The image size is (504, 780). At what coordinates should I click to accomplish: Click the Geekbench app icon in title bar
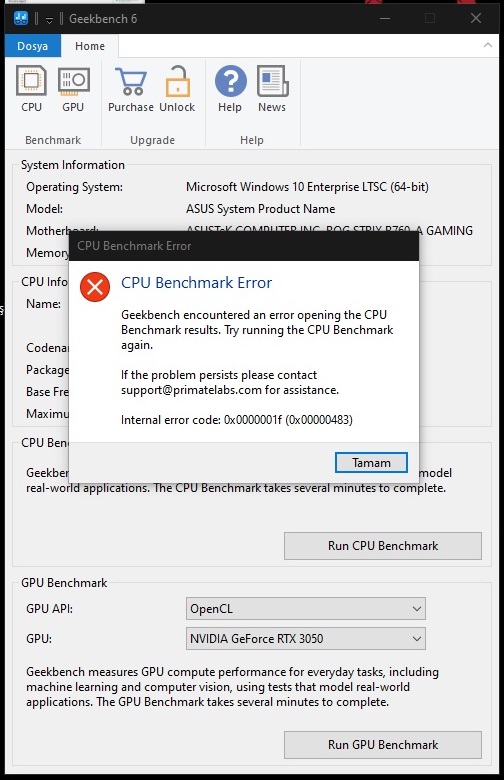point(21,19)
